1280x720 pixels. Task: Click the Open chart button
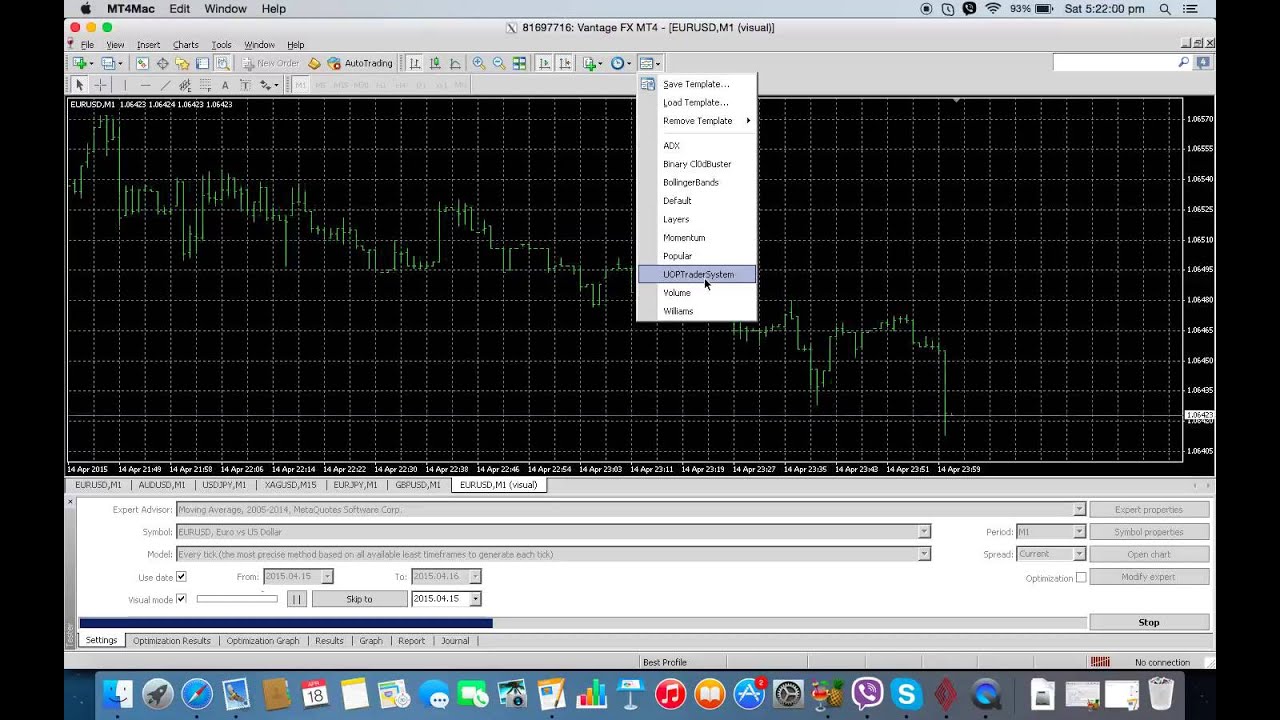1149,554
